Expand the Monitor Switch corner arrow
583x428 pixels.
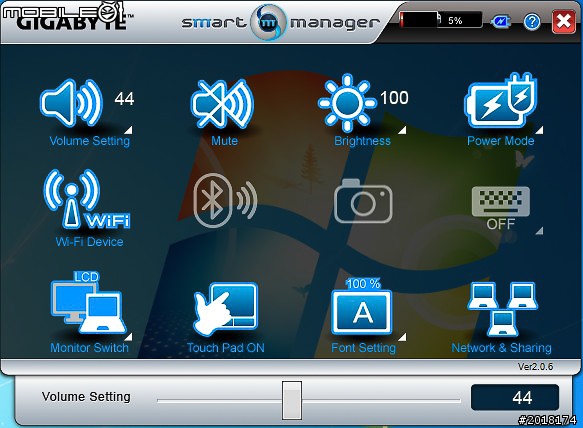tap(128, 337)
